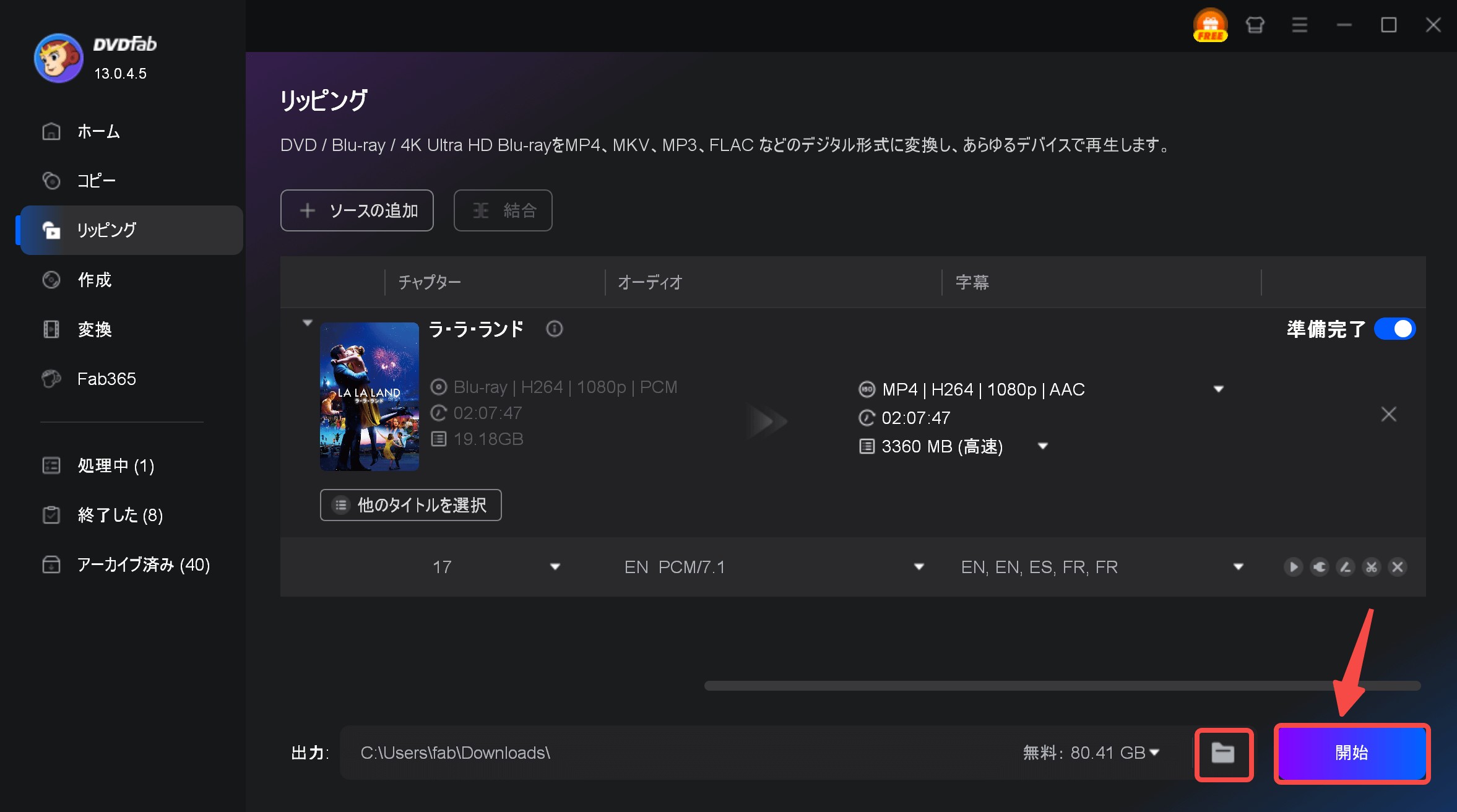View アーカイブ済み (40) archived tasks
This screenshot has width=1457, height=812.
click(131, 564)
